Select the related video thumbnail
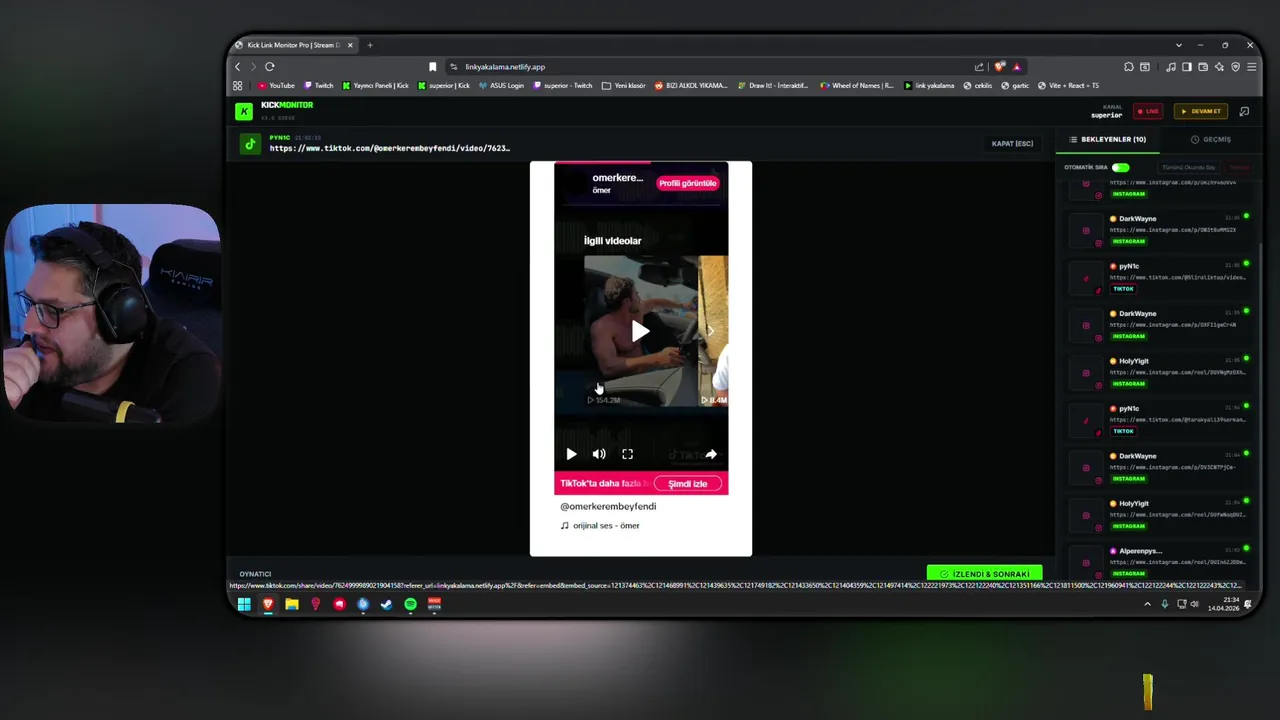The height and width of the screenshot is (720, 1280). pos(641,331)
